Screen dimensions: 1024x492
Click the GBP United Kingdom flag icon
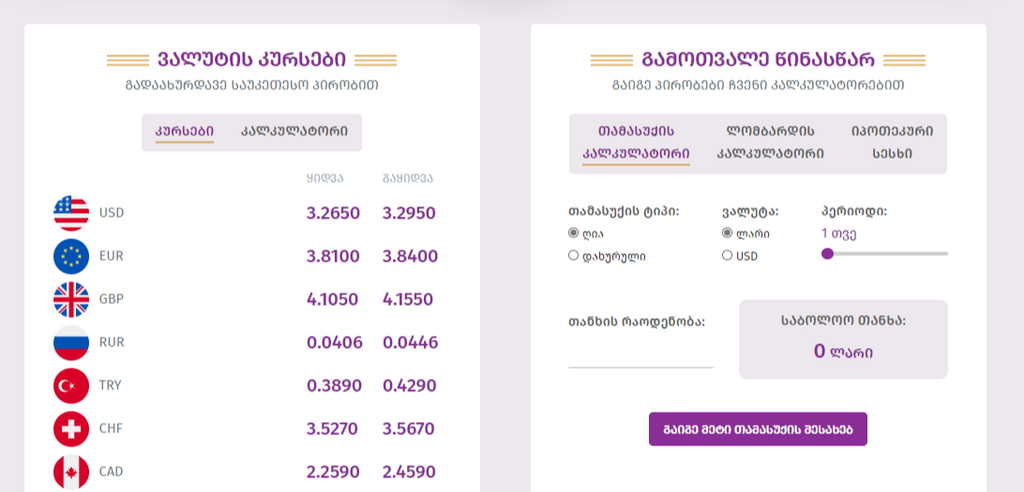(x=71, y=299)
